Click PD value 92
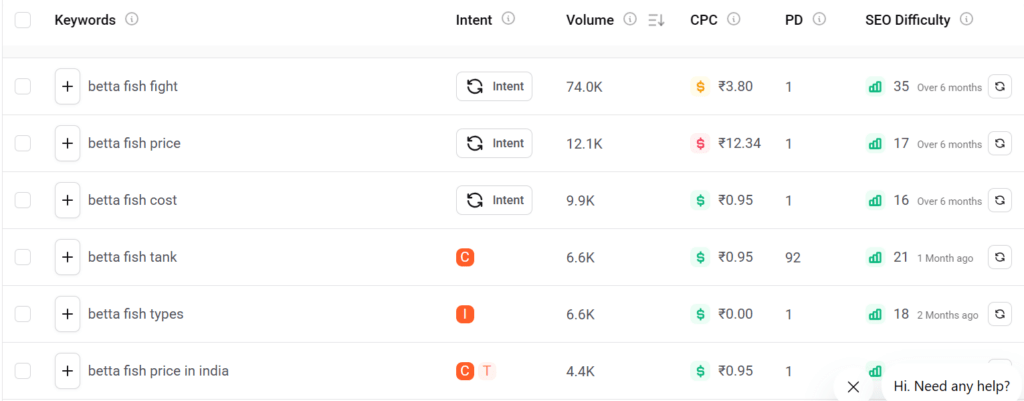Screen dimensions: 1024x401 point(793,257)
